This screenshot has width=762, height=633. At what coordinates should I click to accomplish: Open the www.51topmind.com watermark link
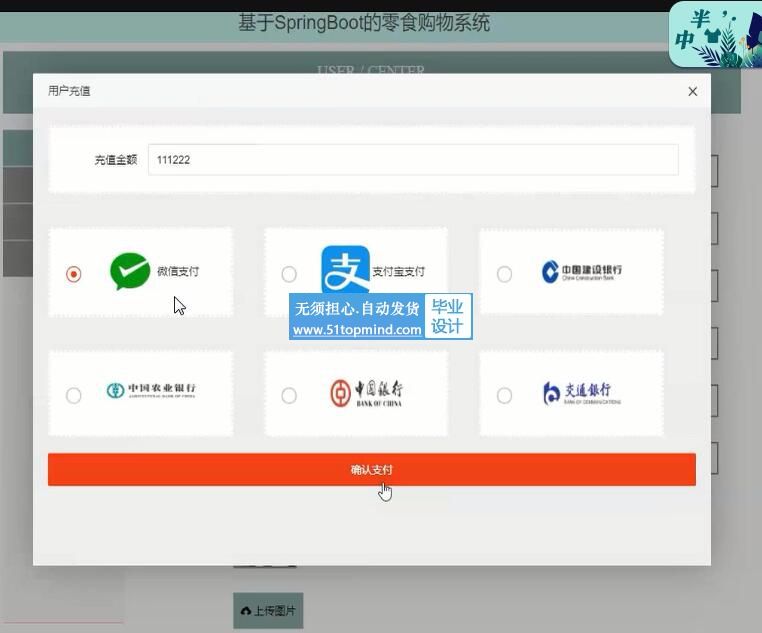[x=357, y=330]
